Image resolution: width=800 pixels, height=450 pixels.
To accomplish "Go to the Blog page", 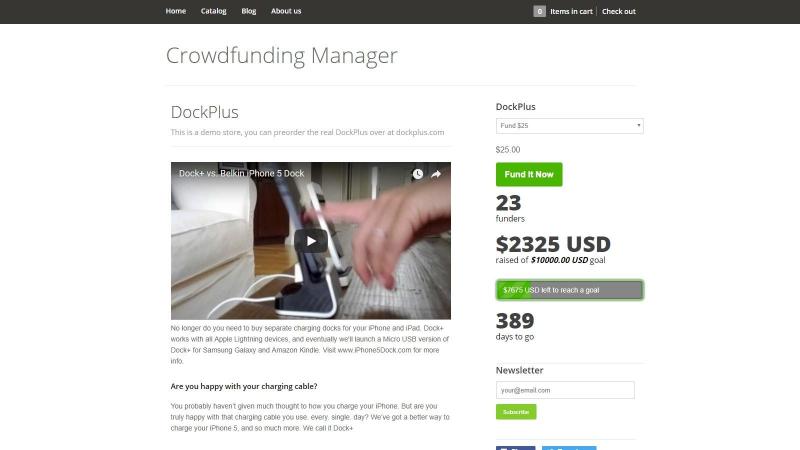I will (248, 11).
